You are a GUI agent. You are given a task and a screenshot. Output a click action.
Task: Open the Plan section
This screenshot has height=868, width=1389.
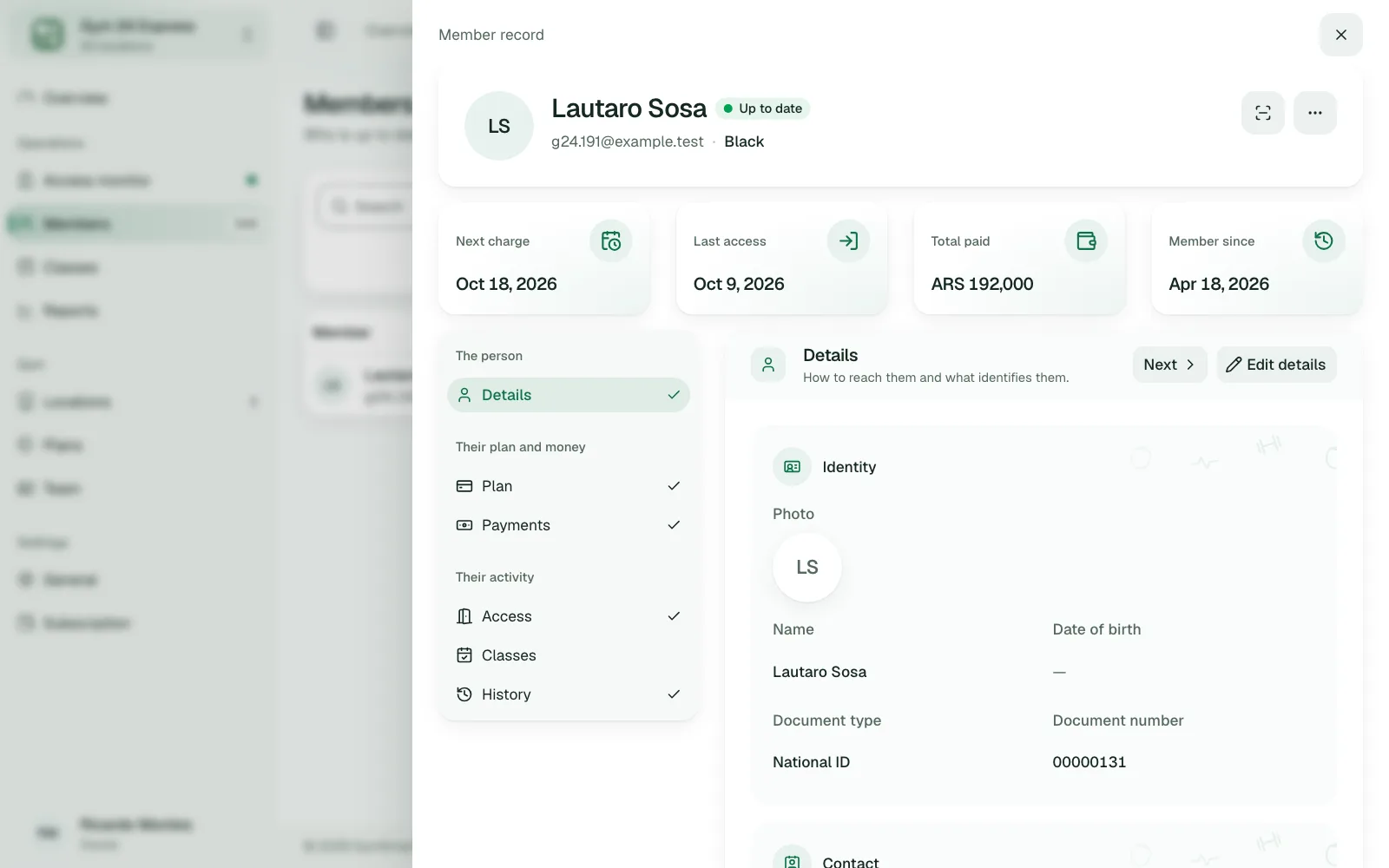point(569,486)
